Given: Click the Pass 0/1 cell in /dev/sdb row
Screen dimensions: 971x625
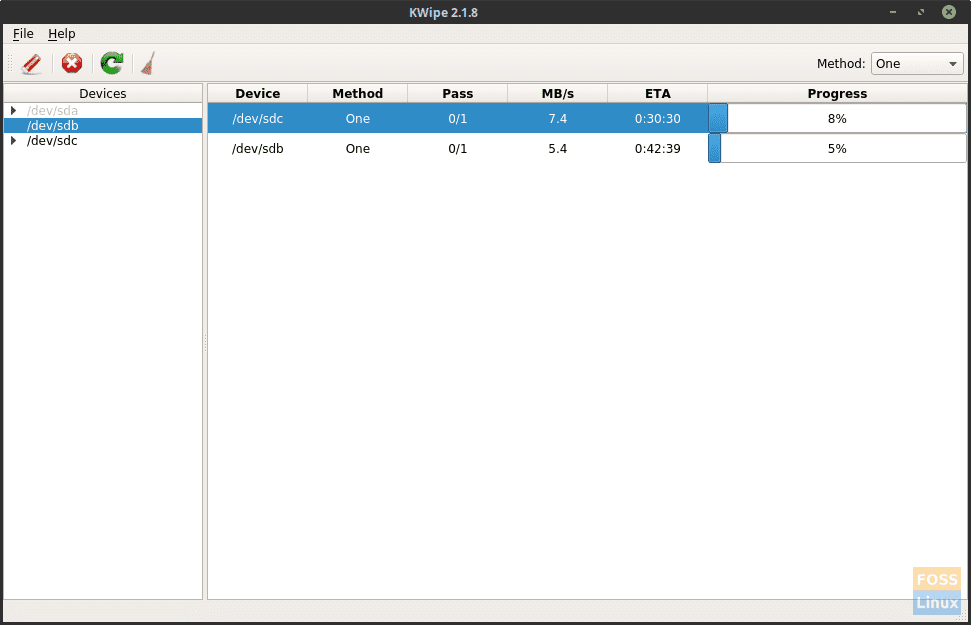Looking at the screenshot, I should click(458, 149).
